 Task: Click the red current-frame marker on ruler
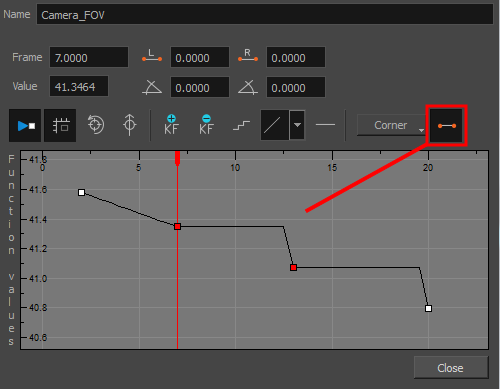[177, 158]
